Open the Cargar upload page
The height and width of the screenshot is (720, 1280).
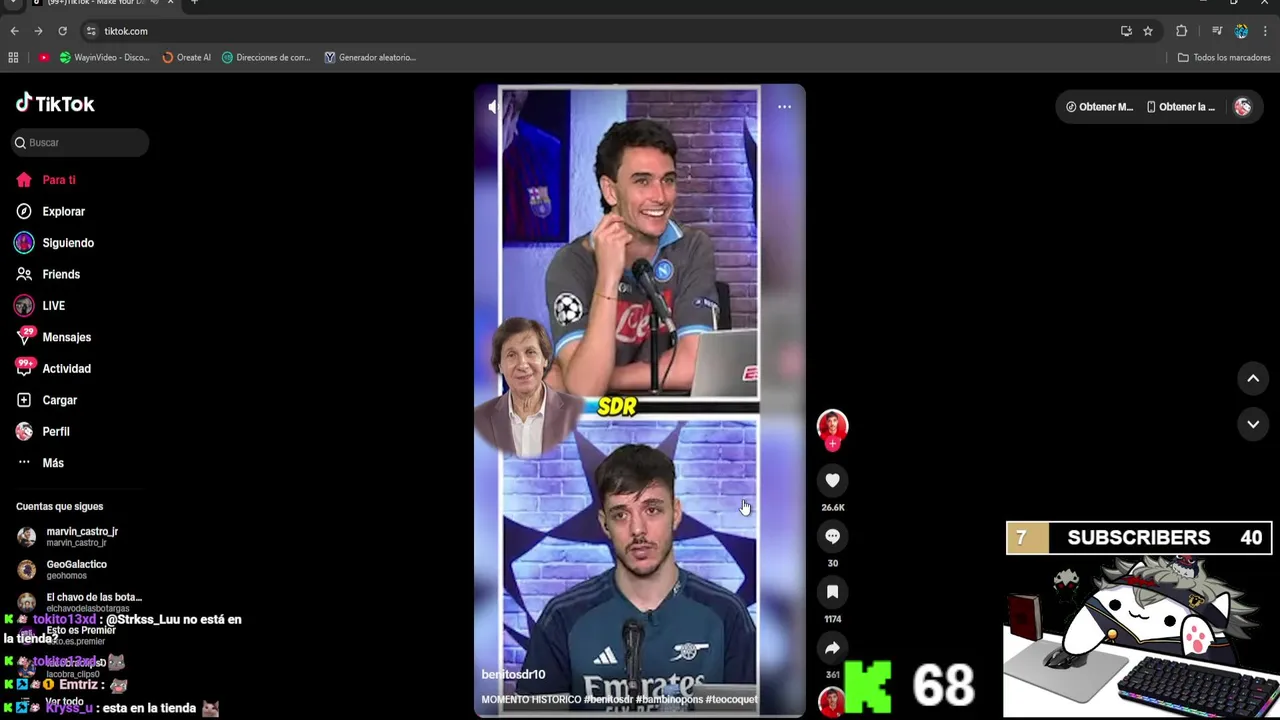[46, 400]
